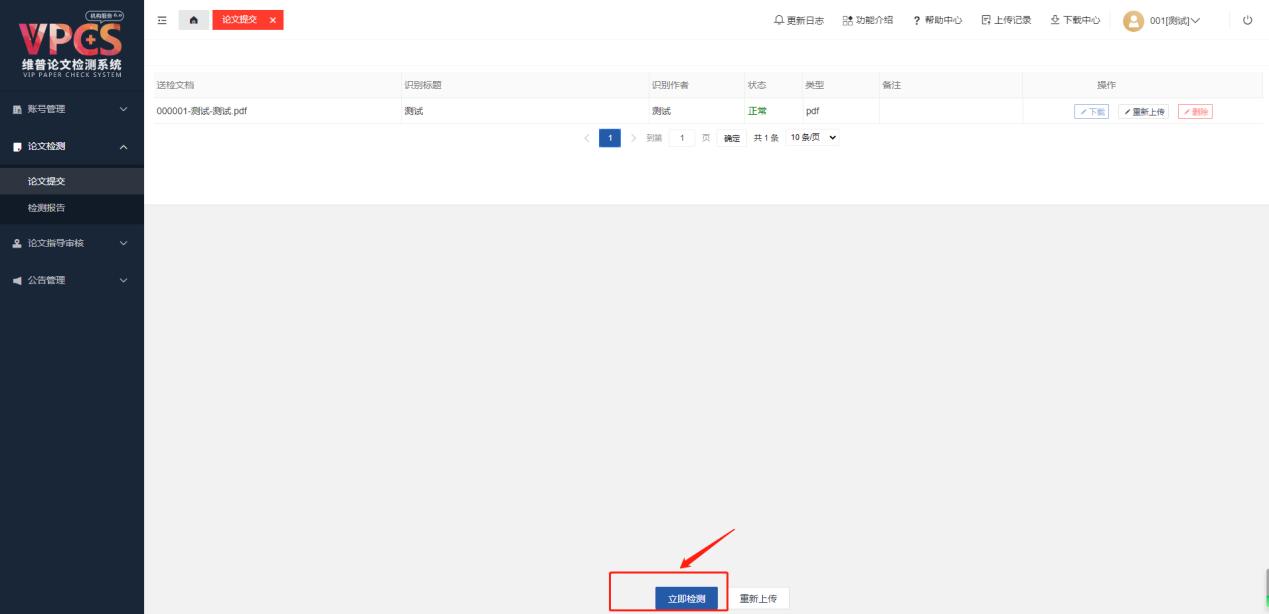This screenshot has width=1269, height=614.
Task: Click the 论文指导审核 person icon
Action: 17,242
